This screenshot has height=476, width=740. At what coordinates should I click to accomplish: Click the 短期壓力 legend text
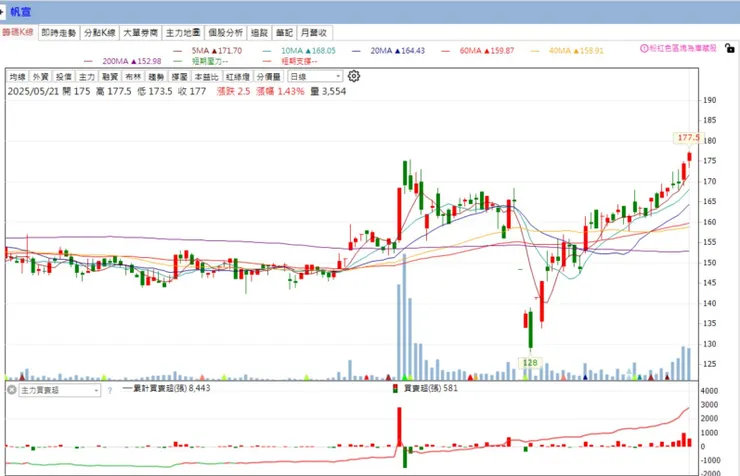pos(210,61)
